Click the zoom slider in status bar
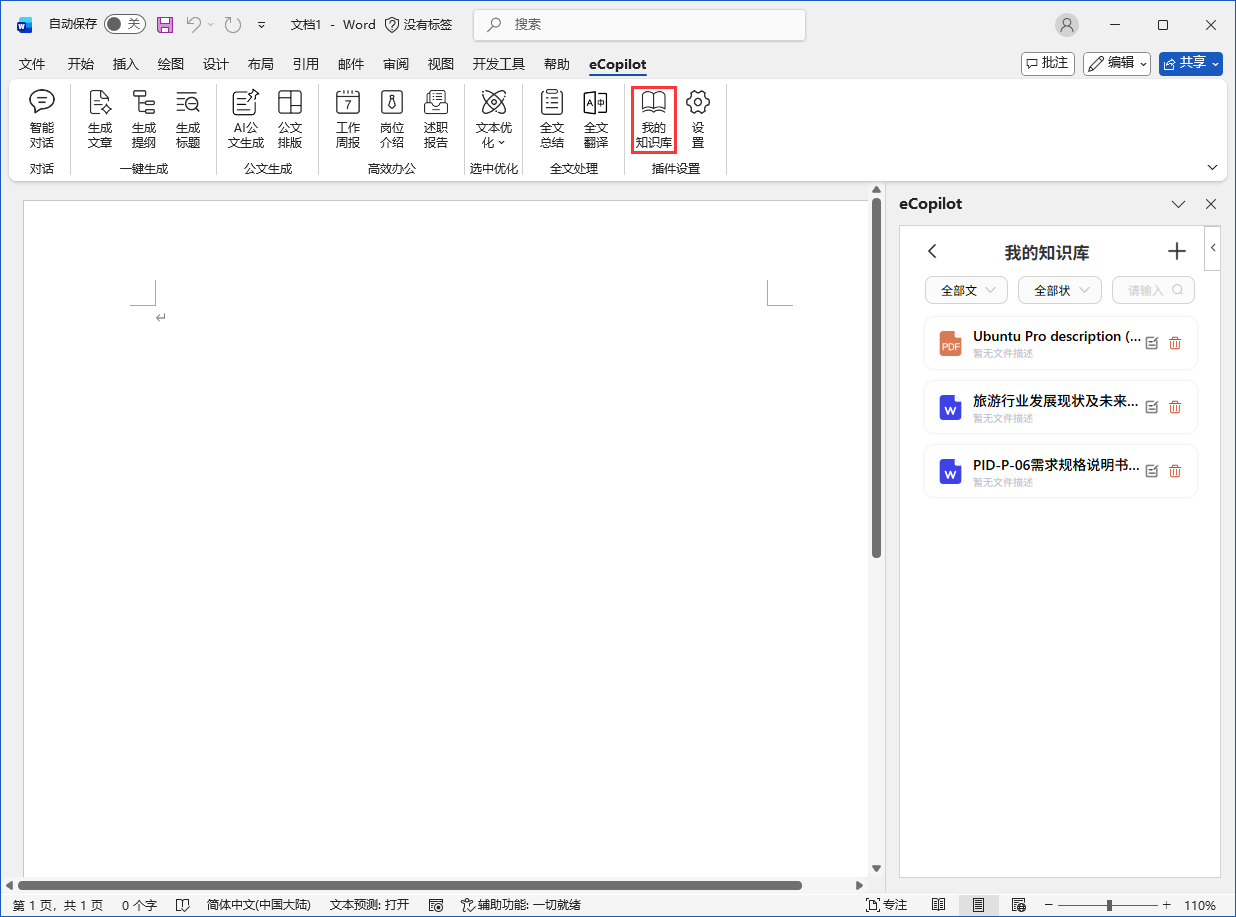The width and height of the screenshot is (1236, 917). tap(1108, 905)
